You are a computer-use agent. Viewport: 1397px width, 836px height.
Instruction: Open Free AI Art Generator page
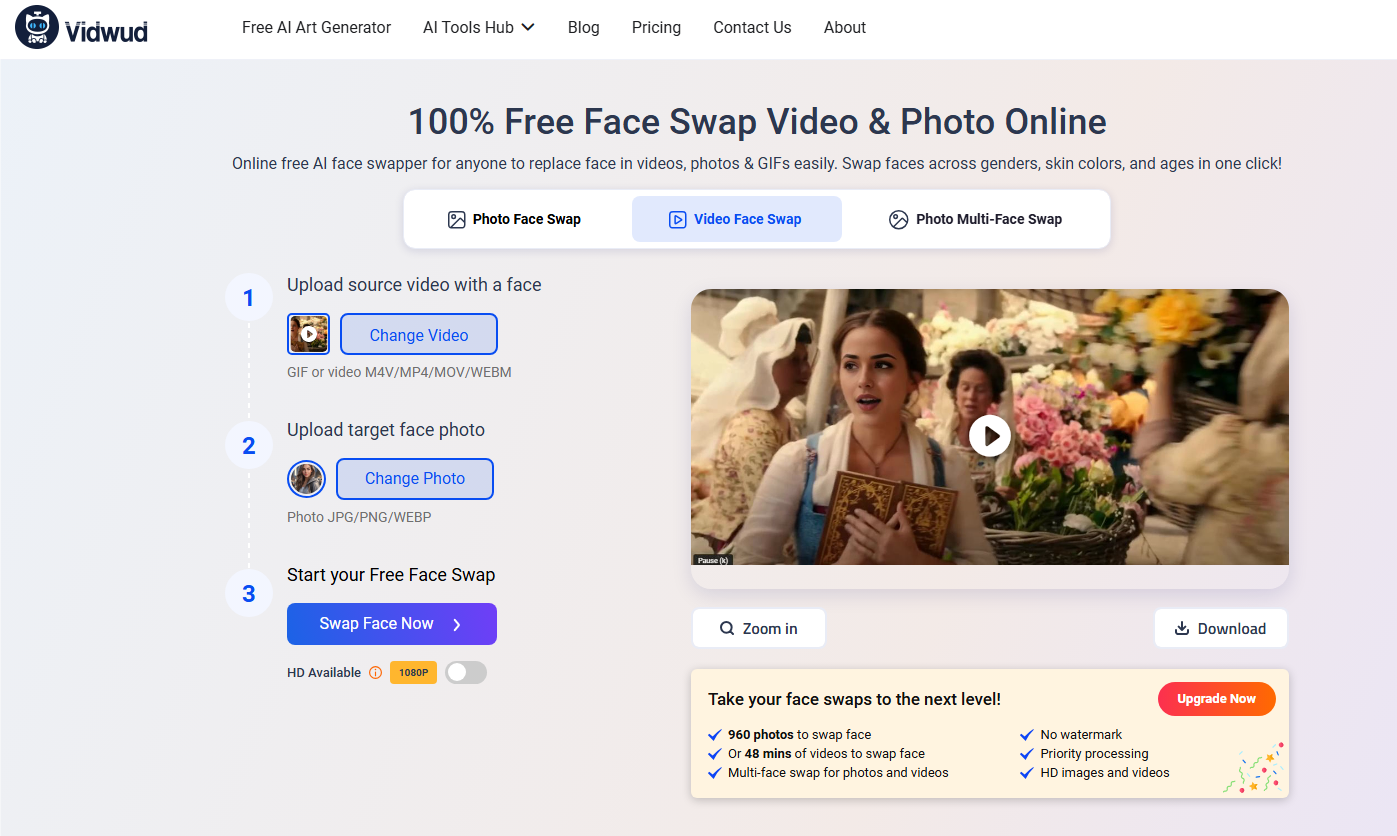click(x=316, y=28)
